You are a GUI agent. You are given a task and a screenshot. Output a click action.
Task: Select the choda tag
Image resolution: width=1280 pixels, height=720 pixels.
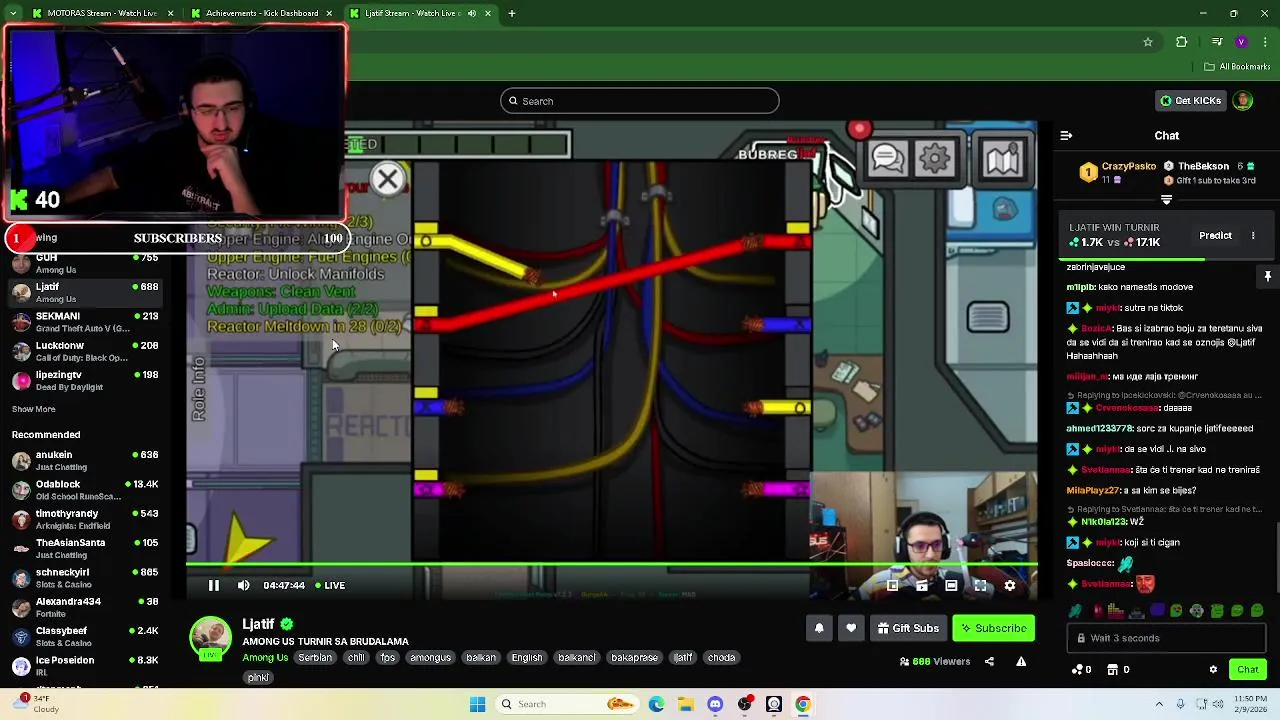point(722,657)
